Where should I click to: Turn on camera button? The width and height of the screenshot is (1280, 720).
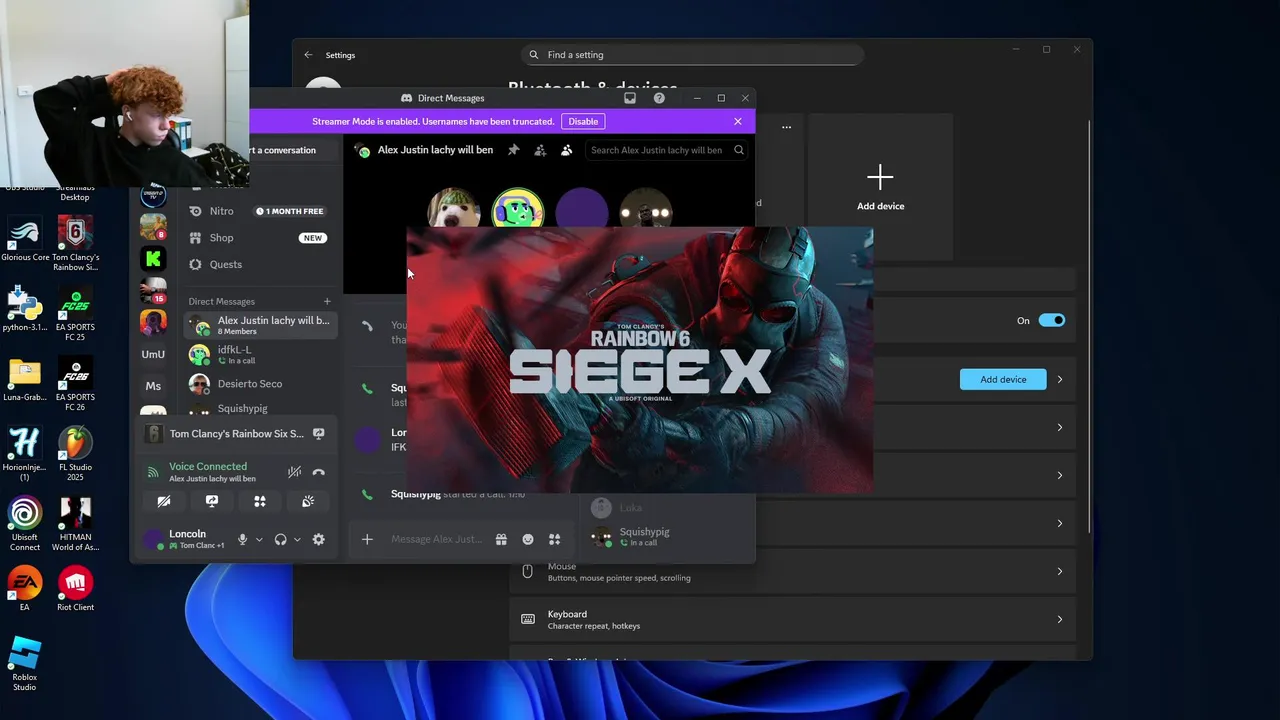pyautogui.click(x=164, y=501)
